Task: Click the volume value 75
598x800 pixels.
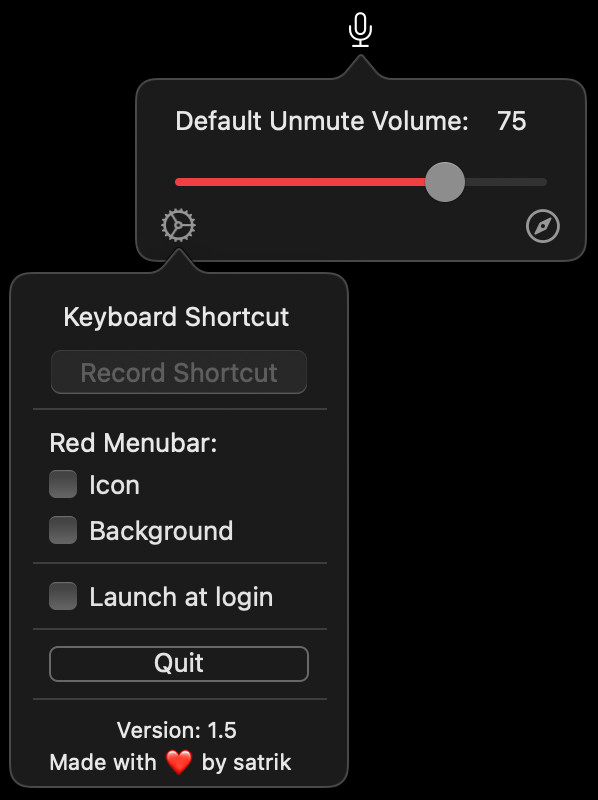Action: click(511, 121)
